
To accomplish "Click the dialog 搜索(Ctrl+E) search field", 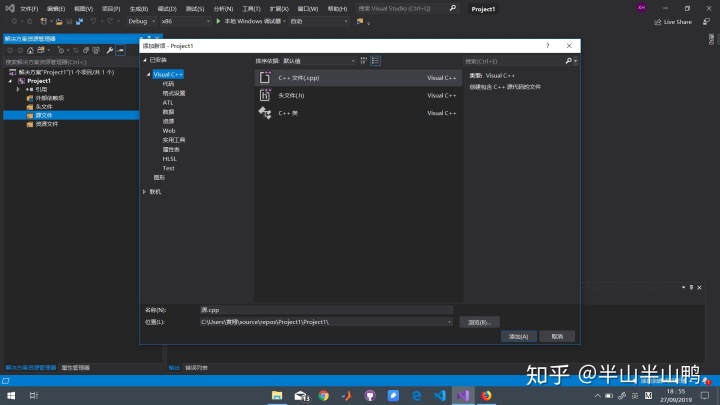I will (x=513, y=61).
